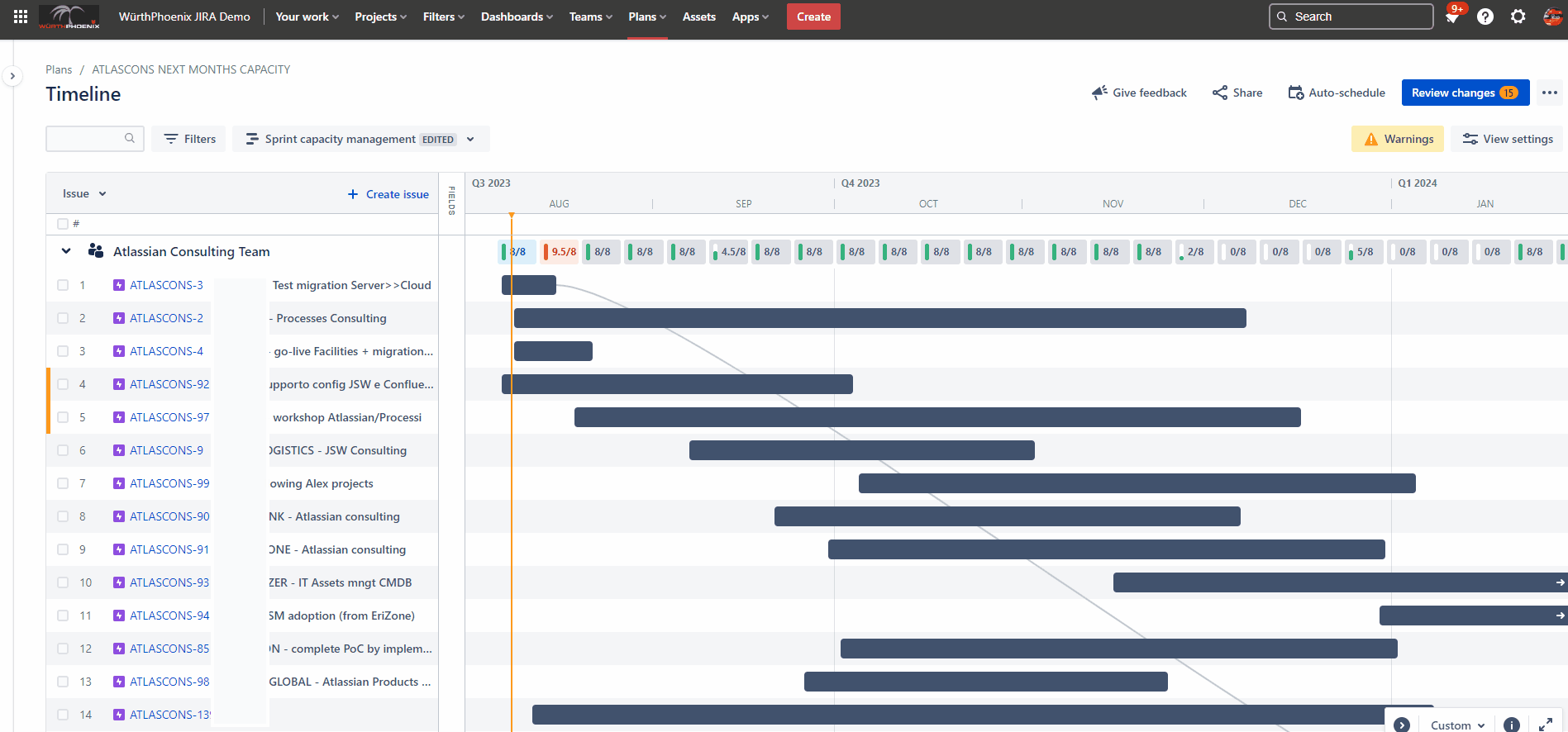Click the Warnings triangle icon
Viewport: 1568px width, 732px height.
point(1371,139)
